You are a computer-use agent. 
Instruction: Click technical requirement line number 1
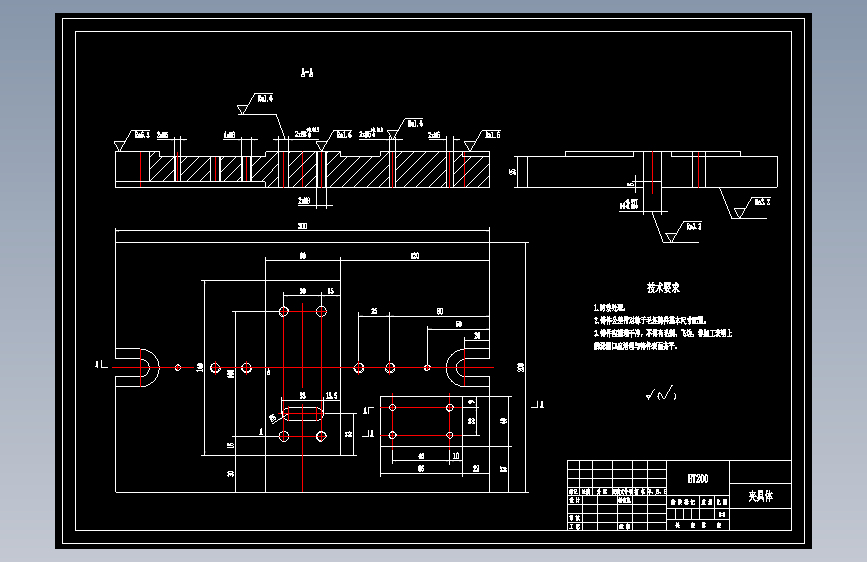click(609, 308)
